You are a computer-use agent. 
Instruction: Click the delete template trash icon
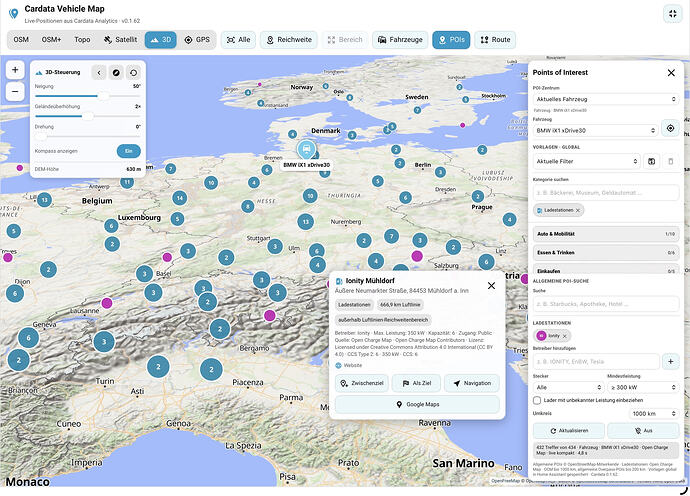tap(671, 162)
